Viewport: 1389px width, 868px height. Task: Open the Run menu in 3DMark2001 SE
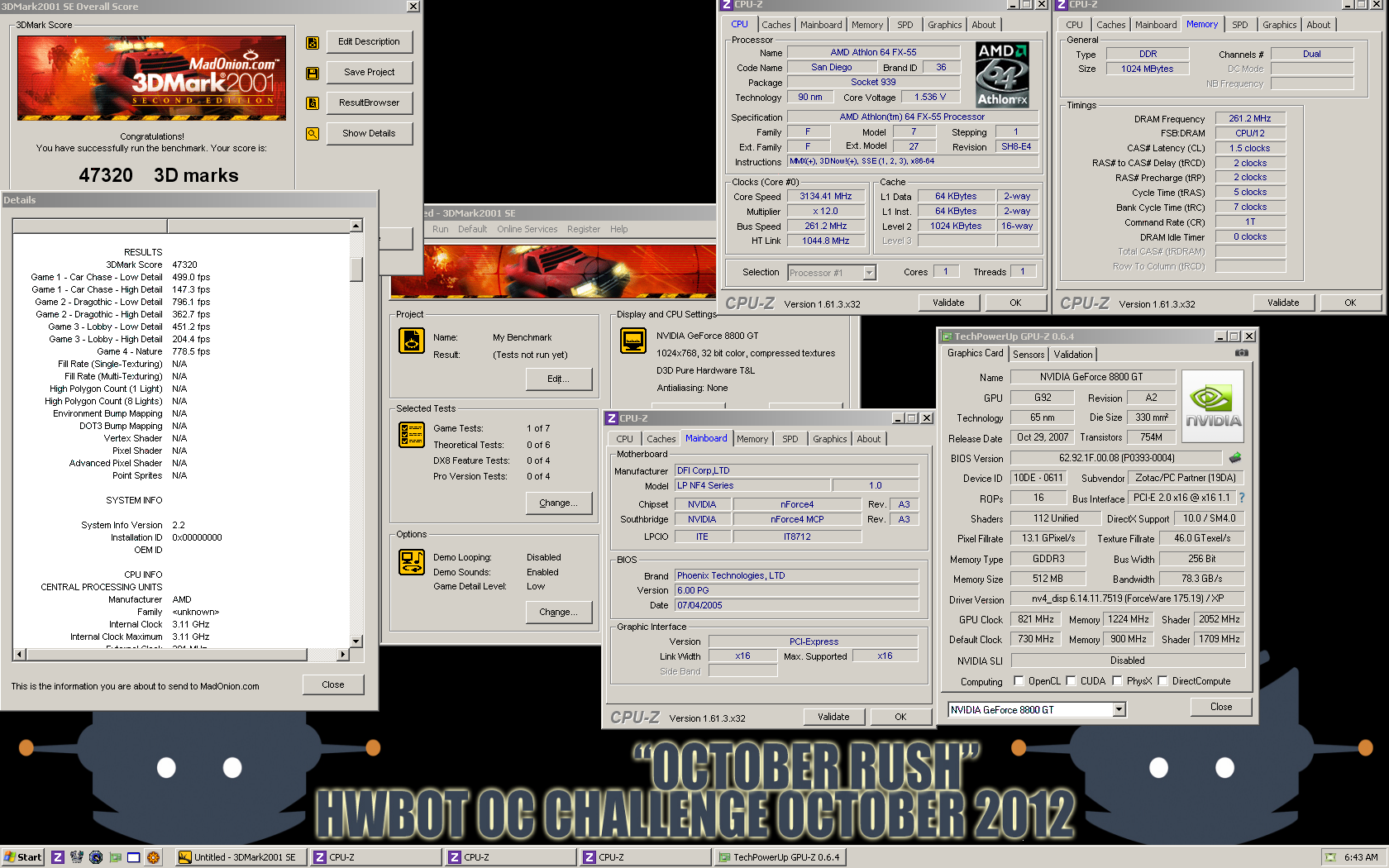(x=440, y=229)
